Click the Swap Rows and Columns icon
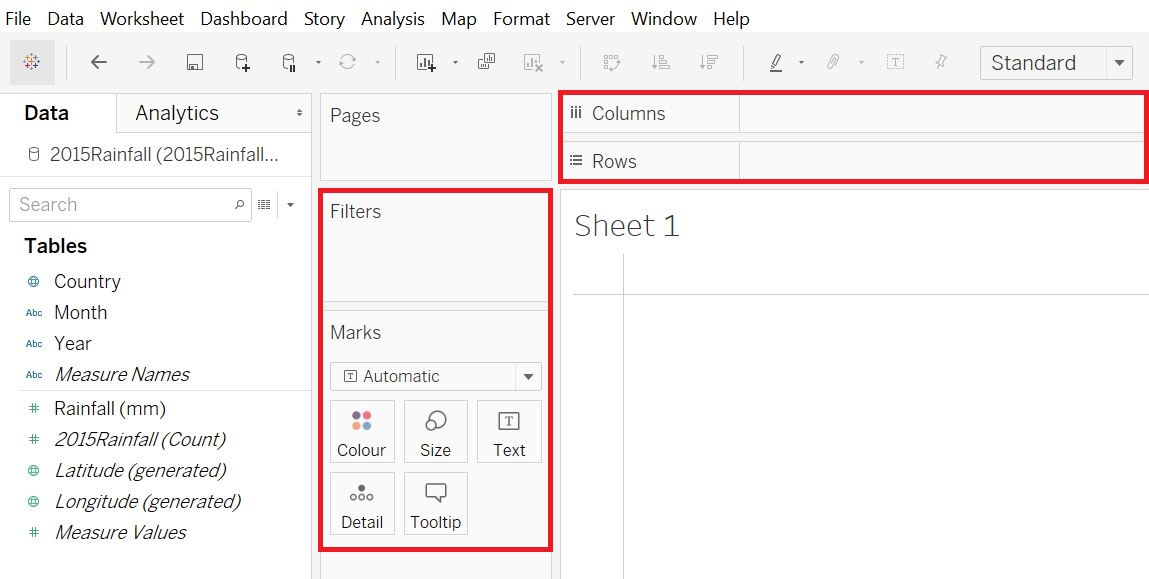Screen dimensions: 1149x579 click(x=612, y=62)
